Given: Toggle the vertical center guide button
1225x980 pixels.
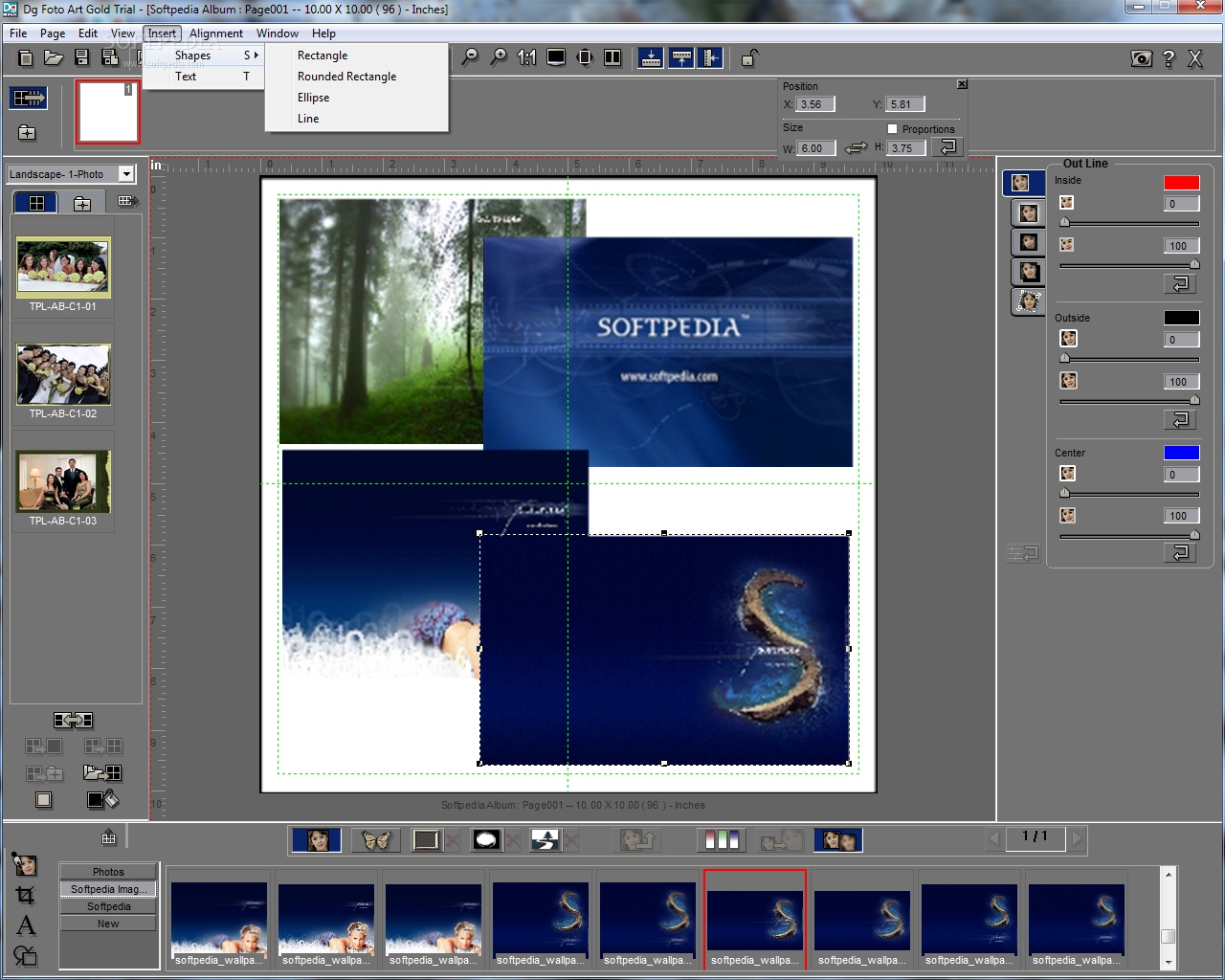Looking at the screenshot, I should (x=710, y=58).
